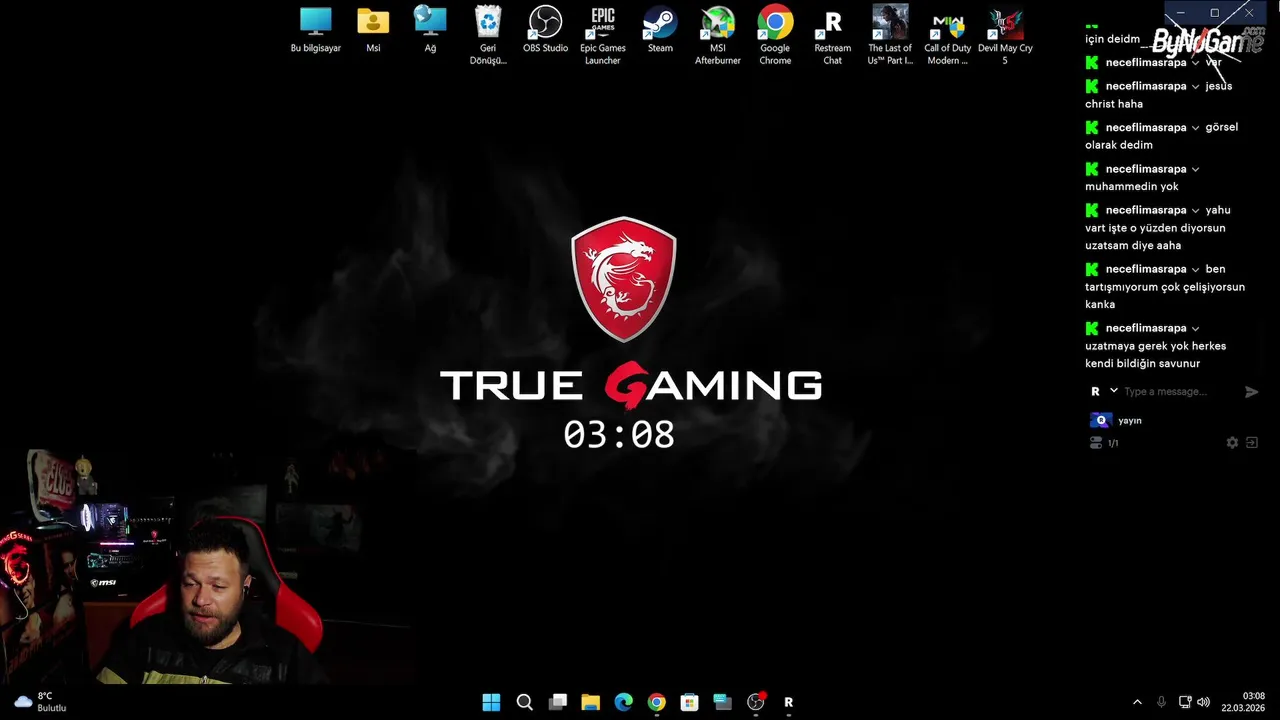Open the volume control in the system tray
This screenshot has height=720, width=1280.
[x=1203, y=702]
